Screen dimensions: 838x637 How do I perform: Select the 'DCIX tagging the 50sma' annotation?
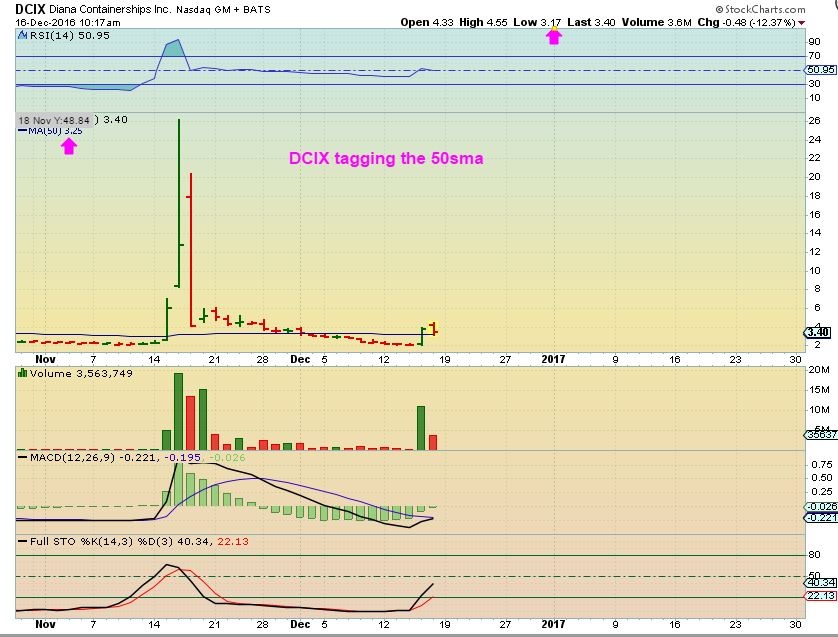click(x=386, y=158)
